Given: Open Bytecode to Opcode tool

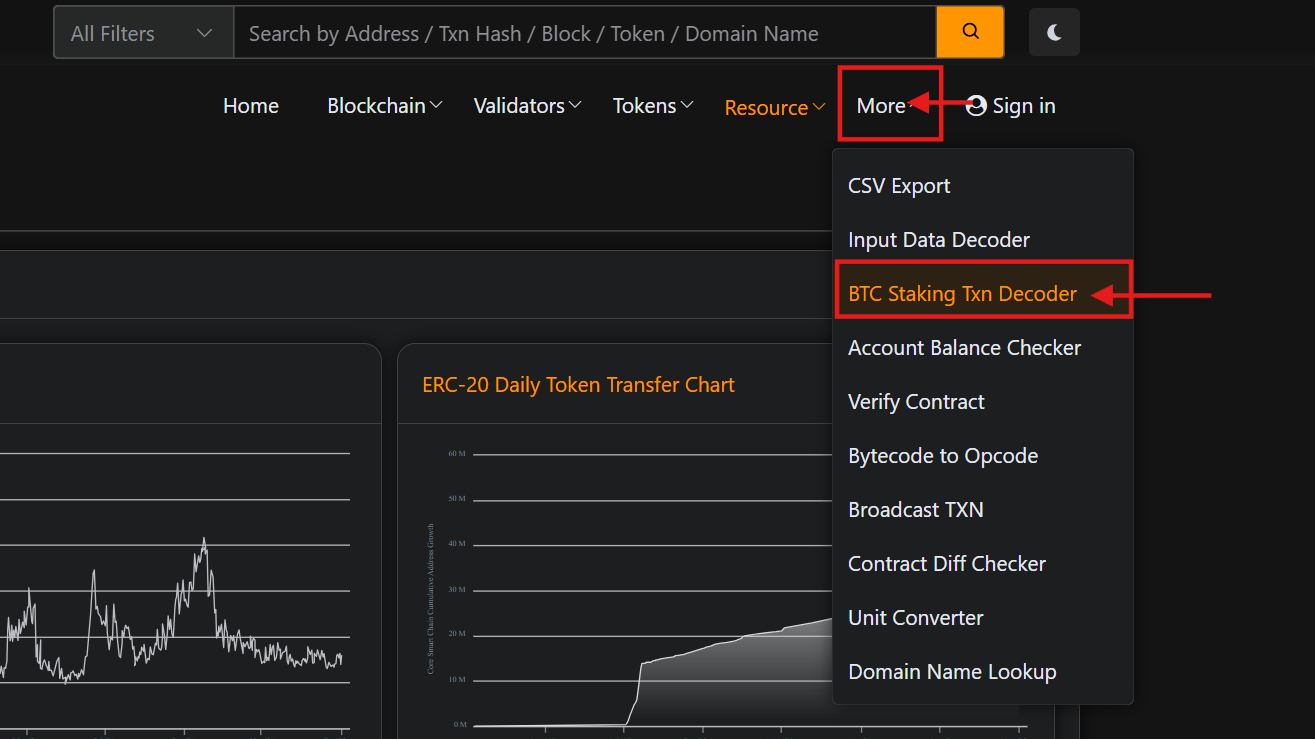Looking at the screenshot, I should coord(942,456).
